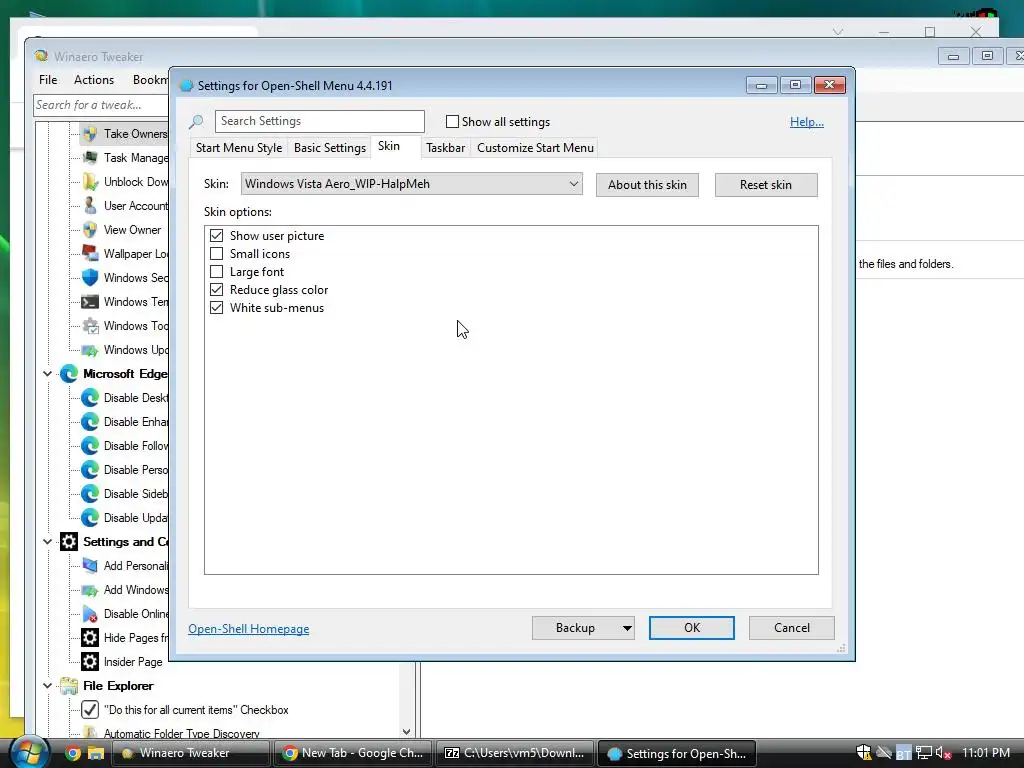Uncheck the White sub-menus option
1024x768 pixels.
click(x=216, y=308)
